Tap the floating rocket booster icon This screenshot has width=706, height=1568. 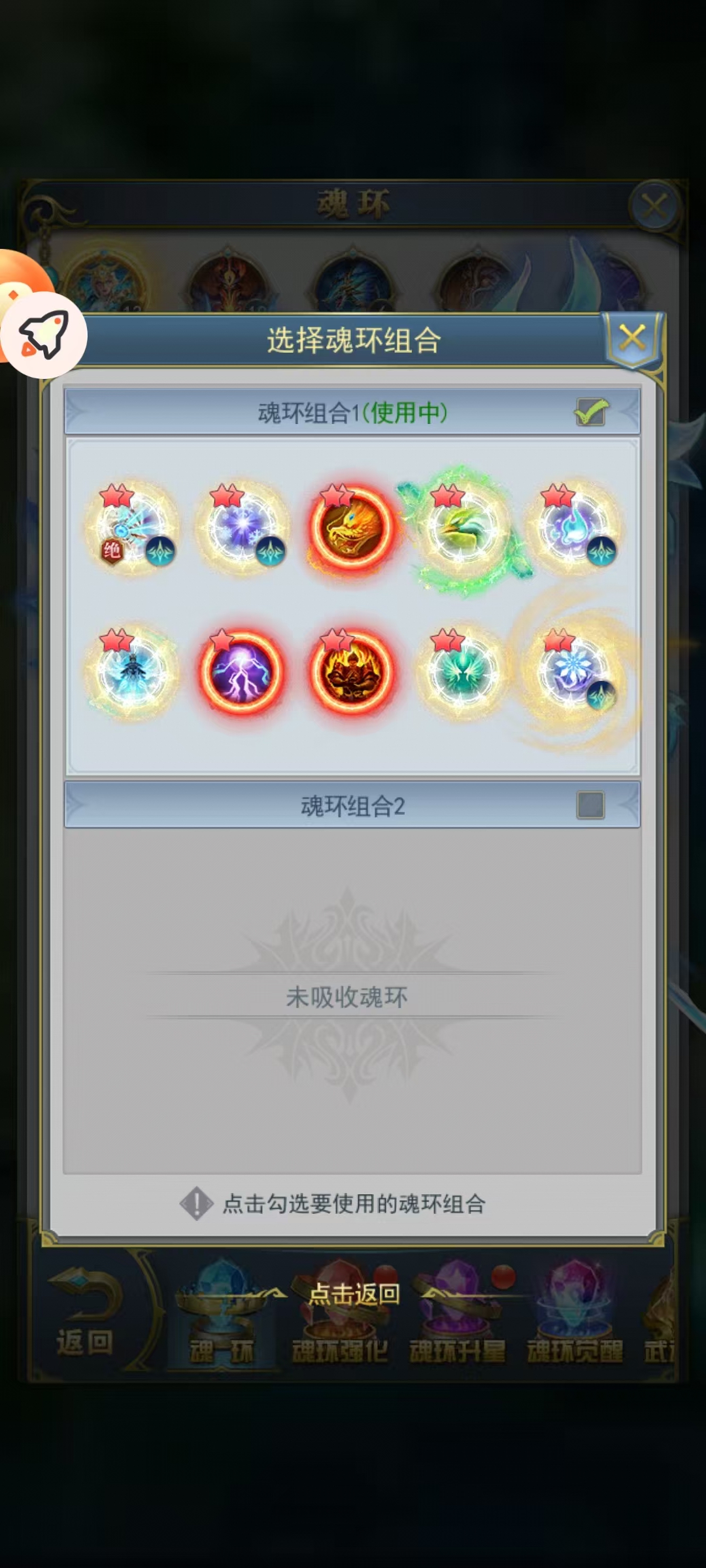point(44,335)
